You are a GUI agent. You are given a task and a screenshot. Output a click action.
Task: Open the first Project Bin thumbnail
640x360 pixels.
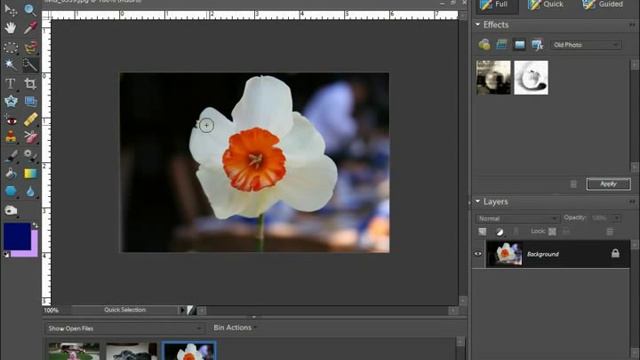click(x=73, y=351)
